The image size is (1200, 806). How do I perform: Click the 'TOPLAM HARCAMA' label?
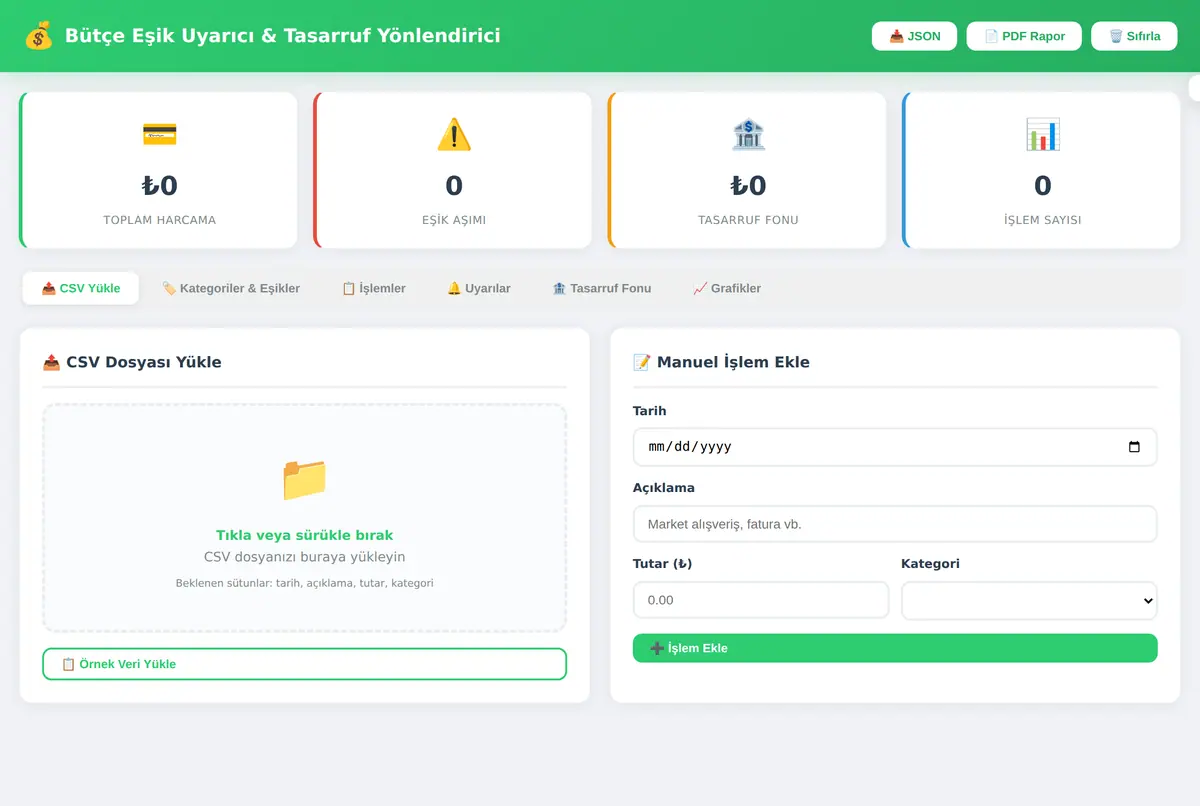[160, 220]
